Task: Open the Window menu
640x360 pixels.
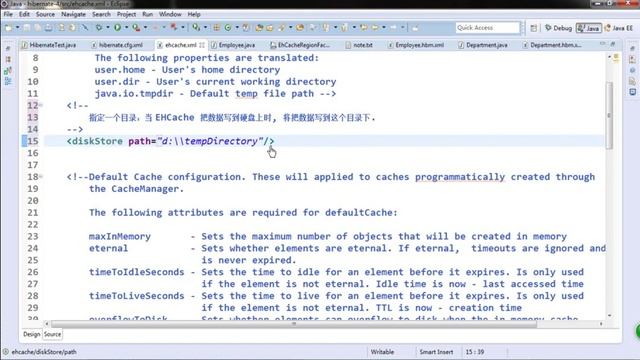Action: [x=170, y=14]
